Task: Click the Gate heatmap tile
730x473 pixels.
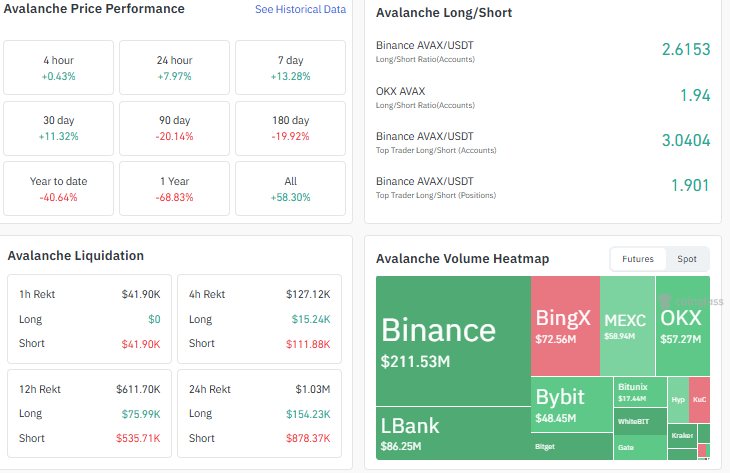Action: click(640, 447)
